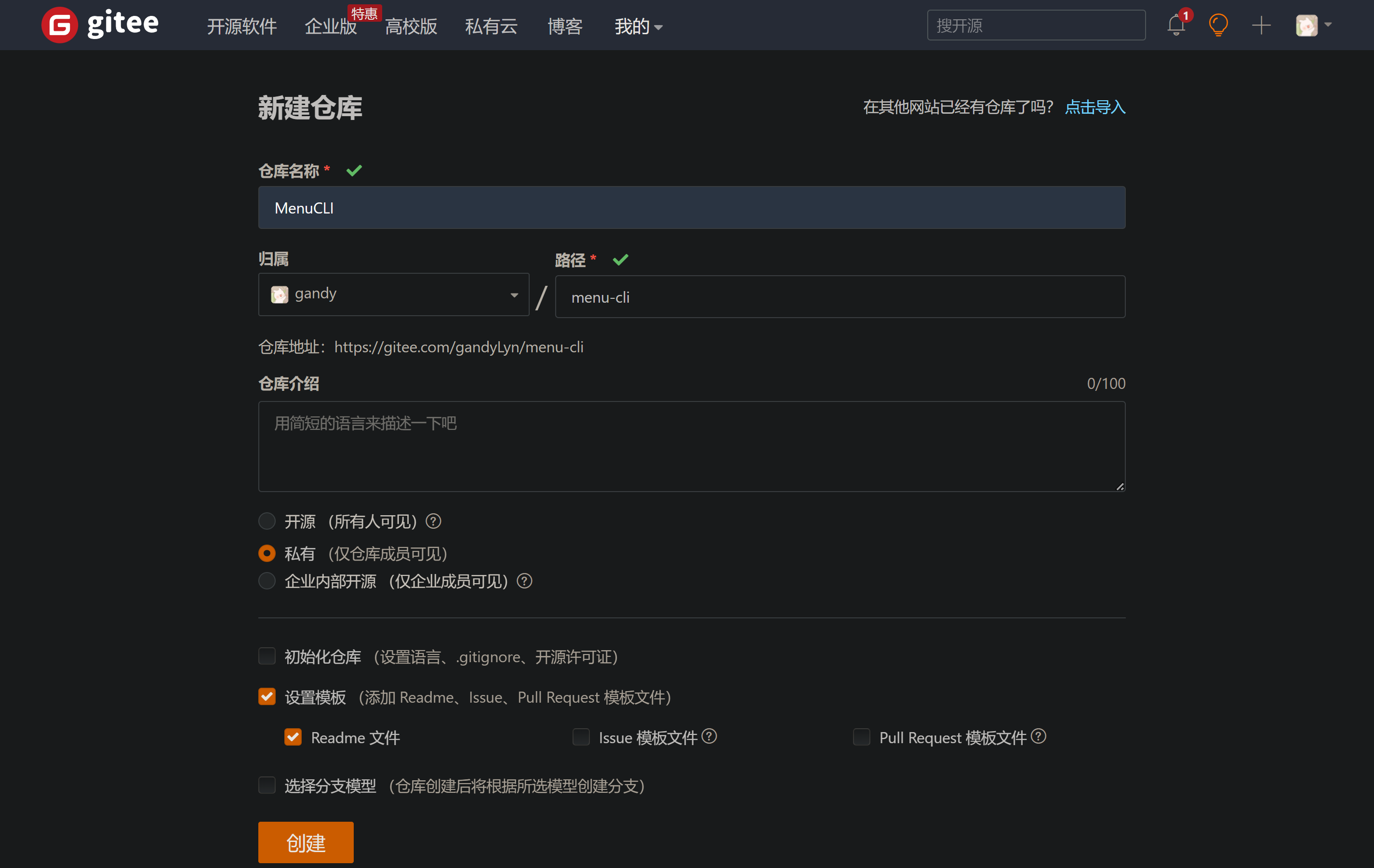Screen dimensions: 1374x868
Task: Expand the account menu arrow beside avatar
Action: 1328,25
